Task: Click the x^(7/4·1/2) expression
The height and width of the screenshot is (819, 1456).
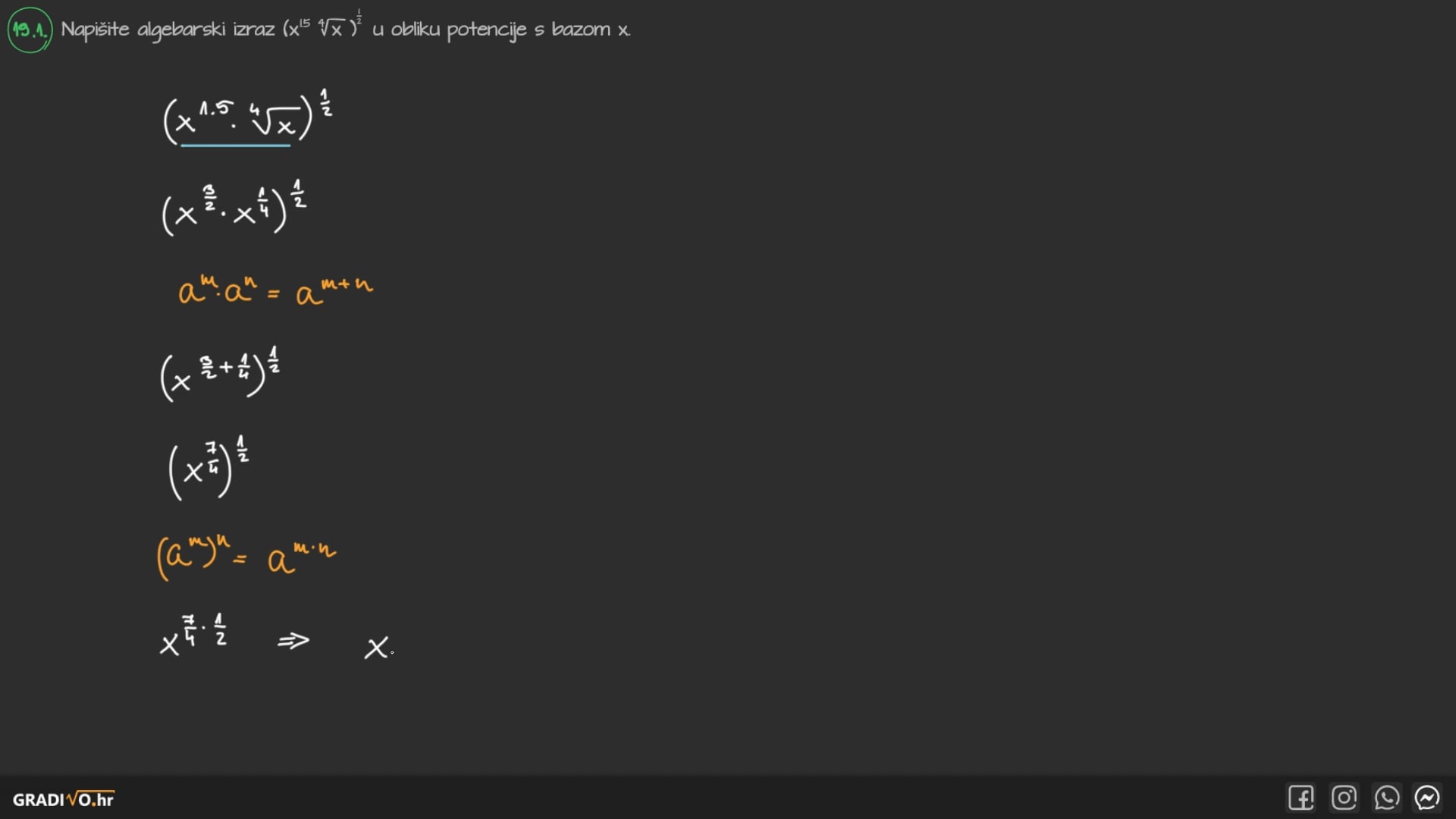Action: [193, 637]
